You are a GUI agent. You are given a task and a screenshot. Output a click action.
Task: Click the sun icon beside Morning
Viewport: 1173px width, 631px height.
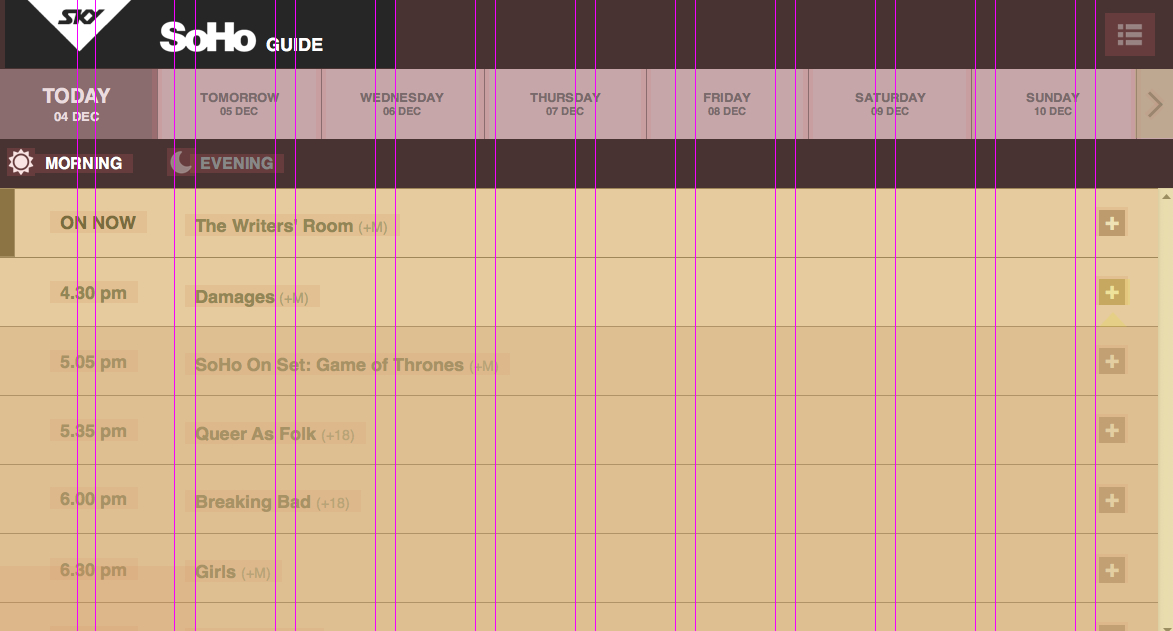21,162
